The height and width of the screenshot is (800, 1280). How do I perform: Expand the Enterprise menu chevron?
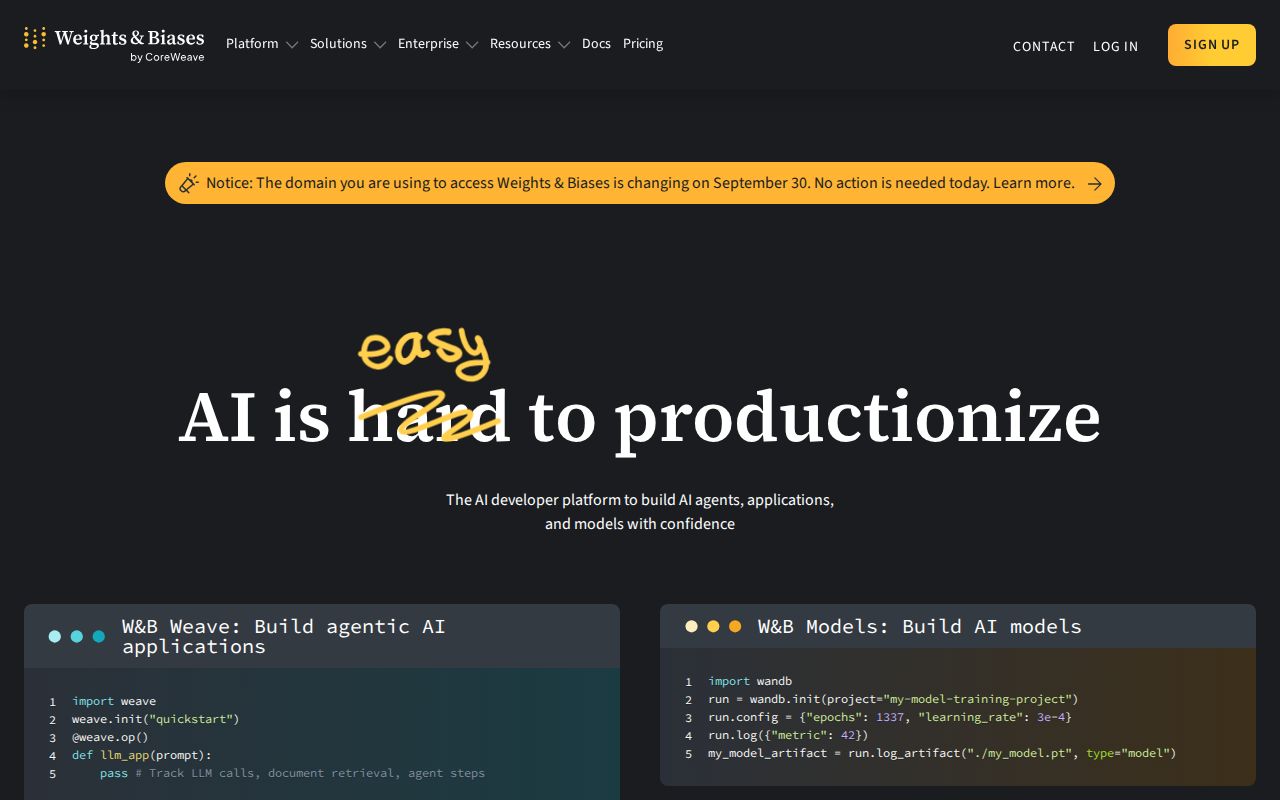click(x=472, y=45)
